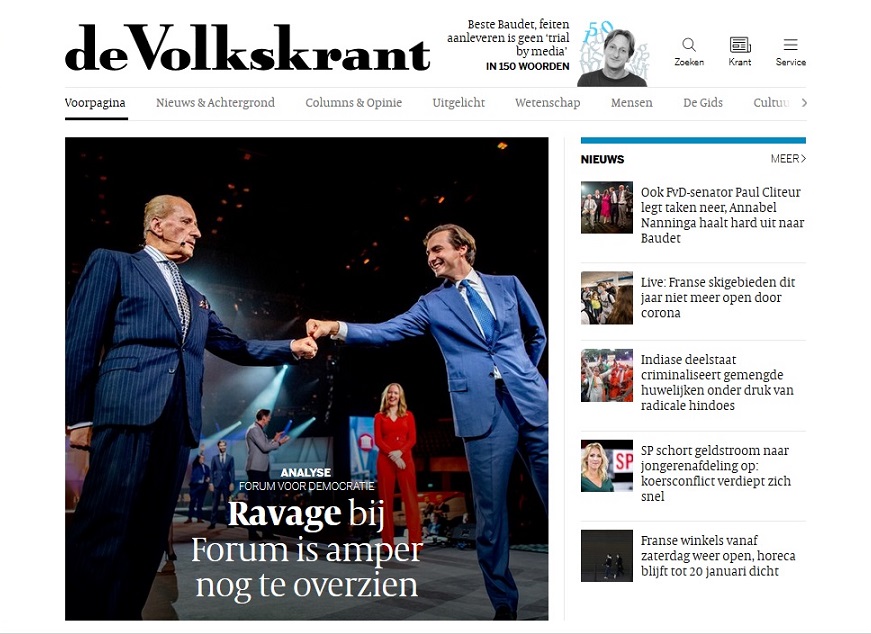Open the Wetenschap section
The image size is (871, 634).
point(548,103)
